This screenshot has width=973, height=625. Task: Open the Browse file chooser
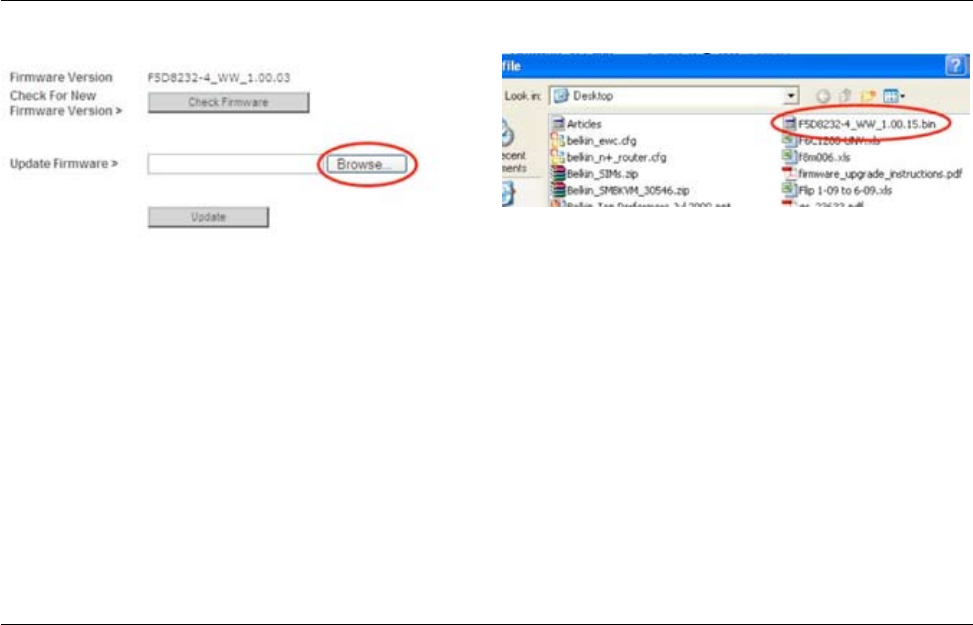366,164
